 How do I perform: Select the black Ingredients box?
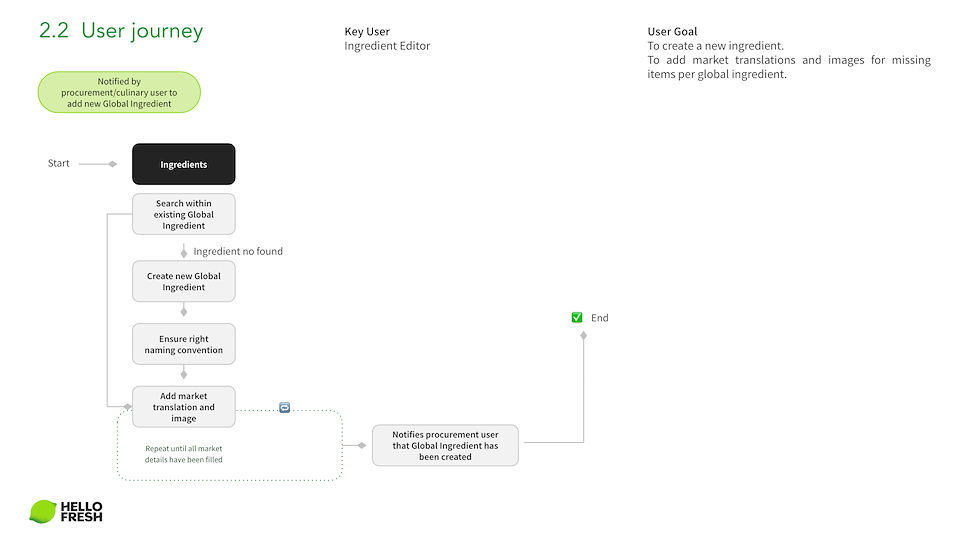pyautogui.click(x=184, y=164)
